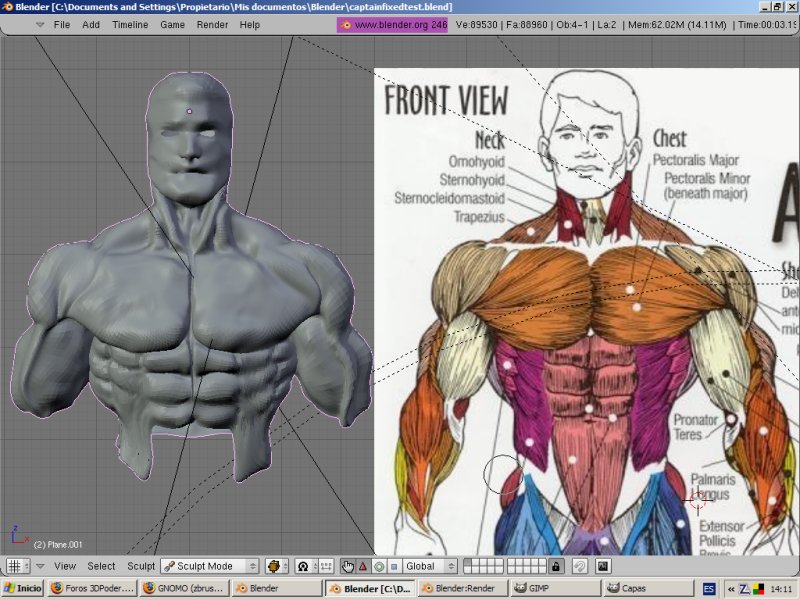This screenshot has height=600, width=800.
Task: Open the File menu
Action: point(62,24)
